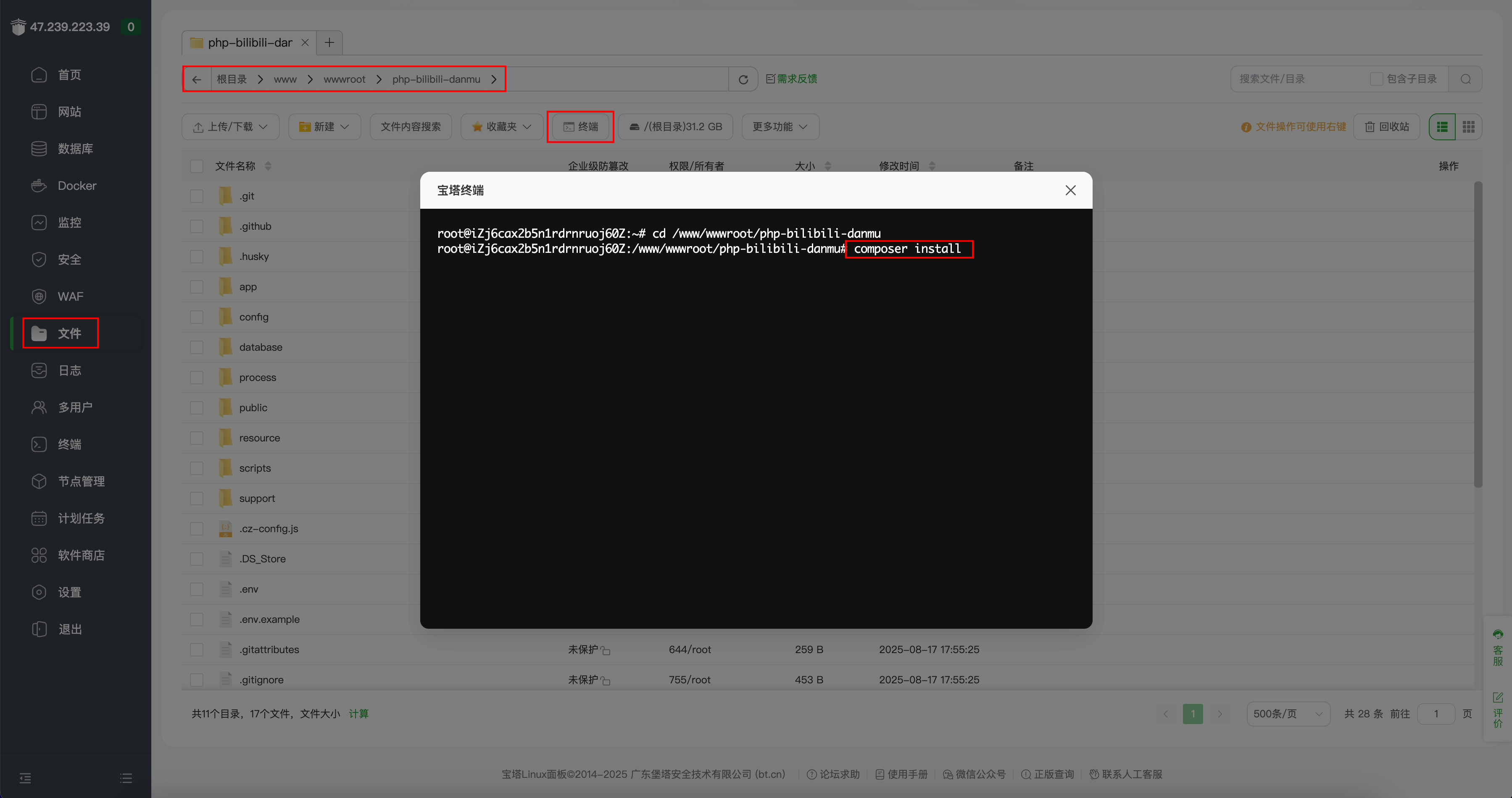Open the recycle bin (回收站)

pos(1386,127)
